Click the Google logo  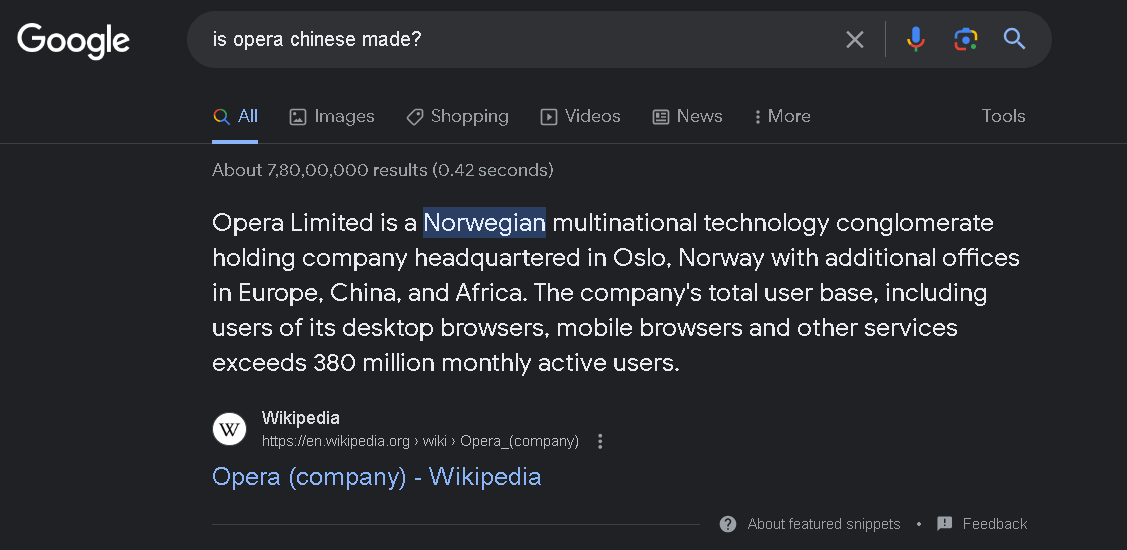click(x=73, y=39)
